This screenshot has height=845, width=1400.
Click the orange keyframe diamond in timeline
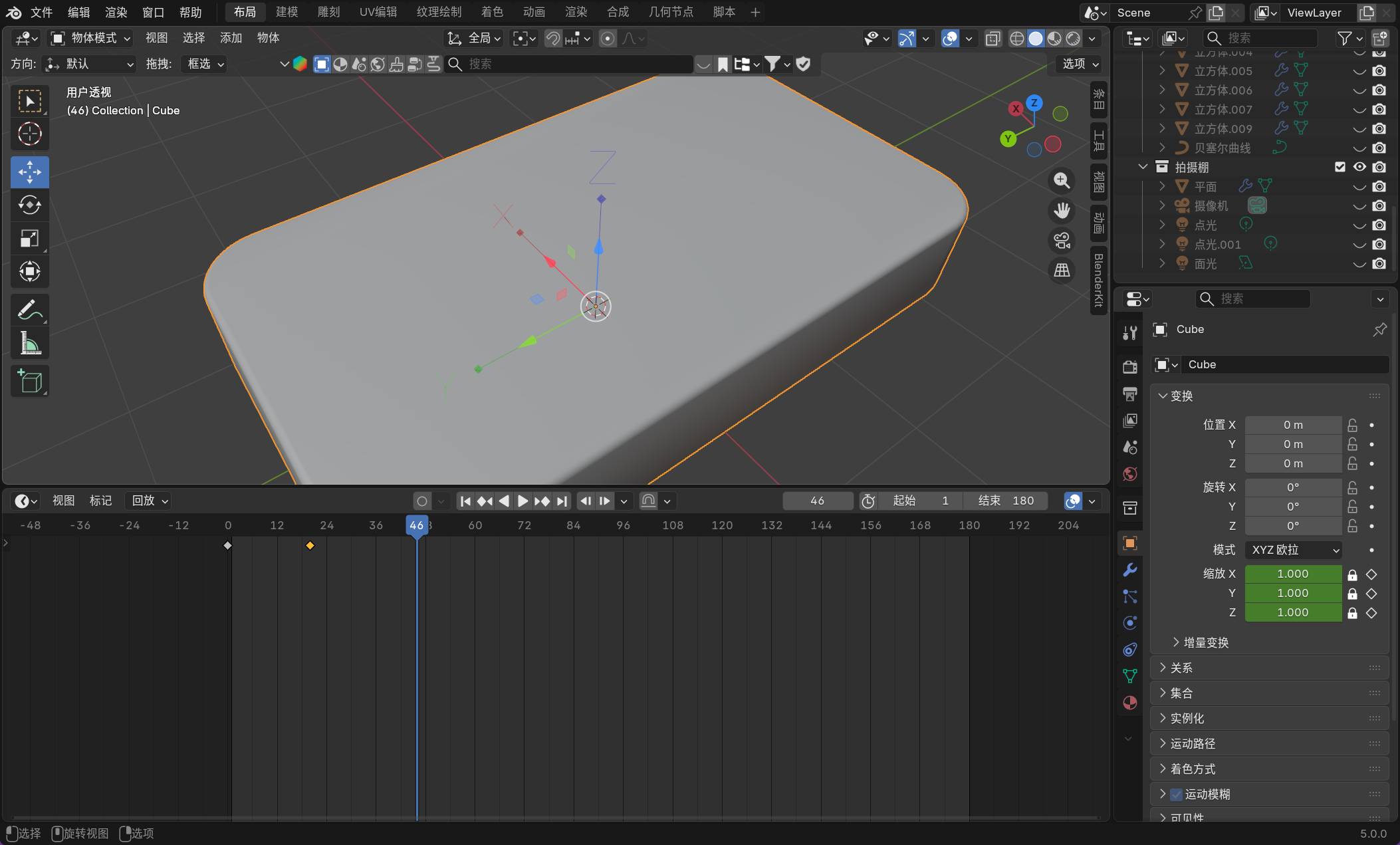310,546
